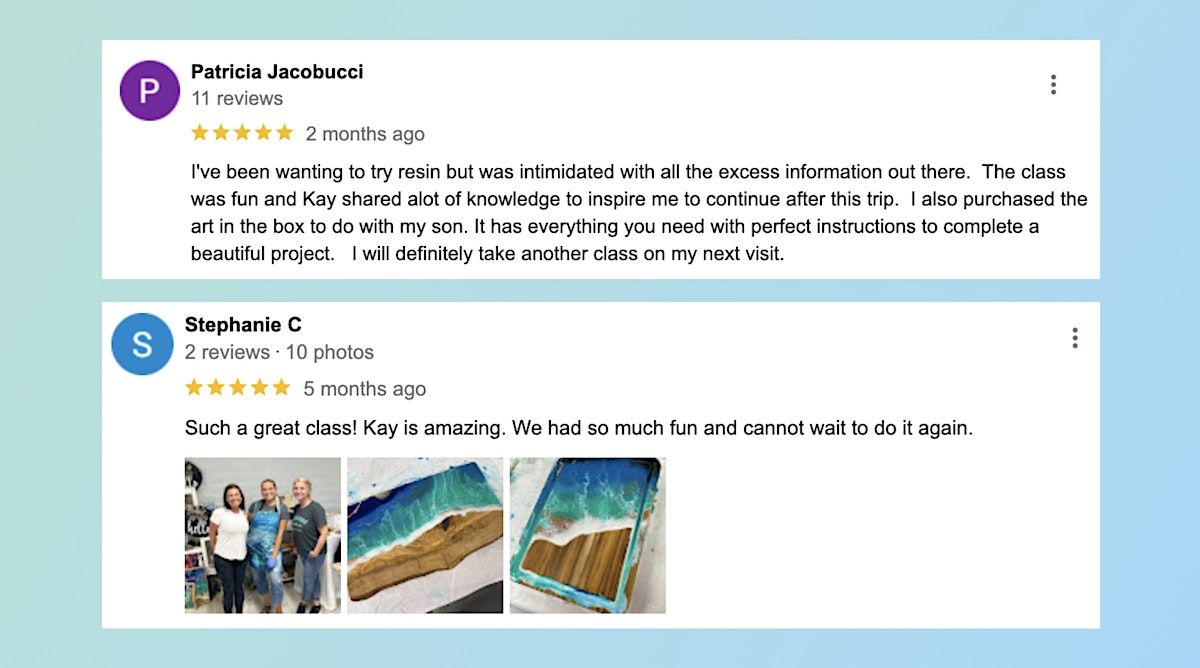The image size is (1200, 668).
Task: Open the three-dot menu on Stephanie's review
Action: pos(1075,338)
